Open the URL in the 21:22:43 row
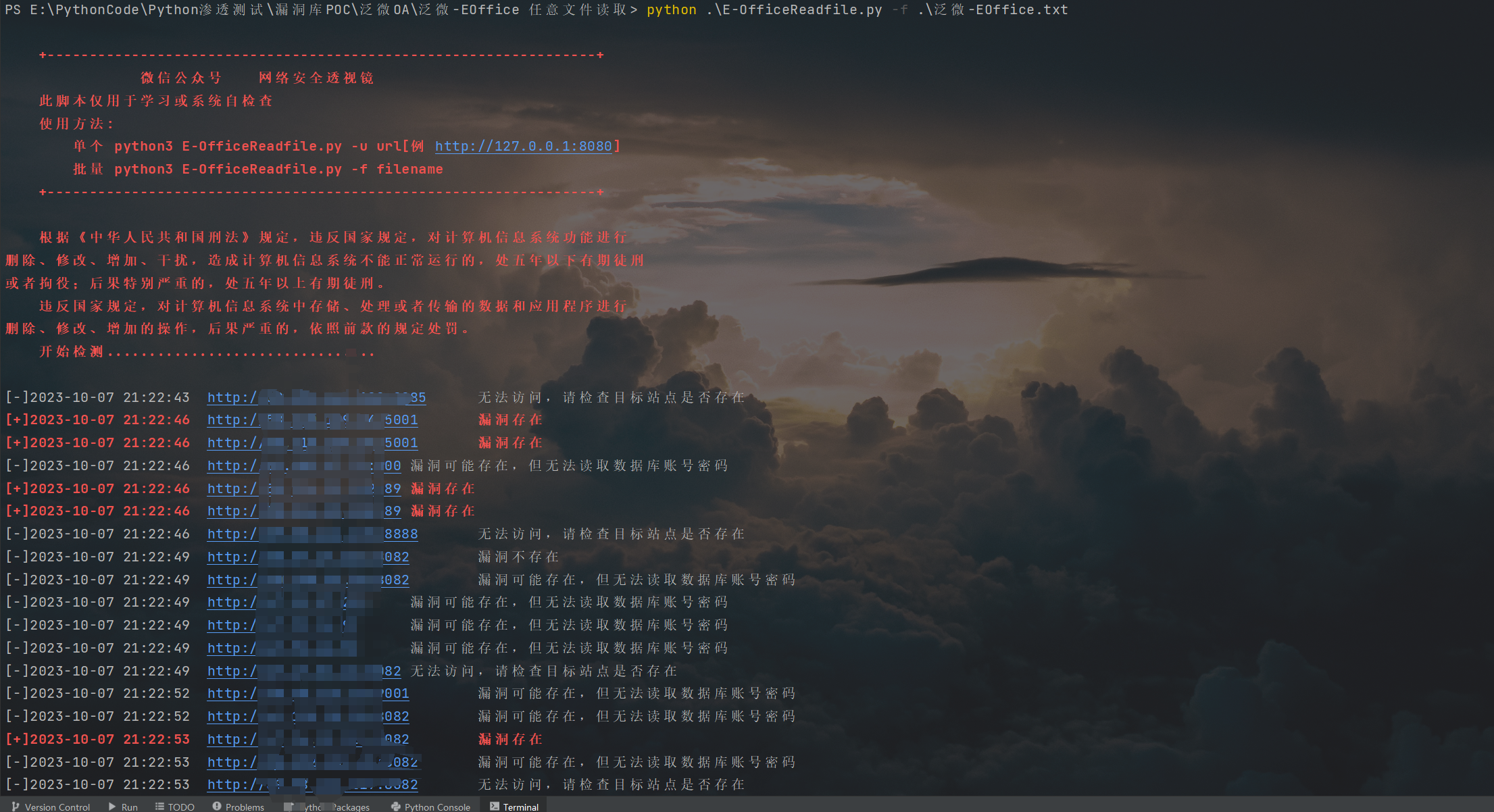The image size is (1494, 812). pyautogui.click(x=316, y=397)
